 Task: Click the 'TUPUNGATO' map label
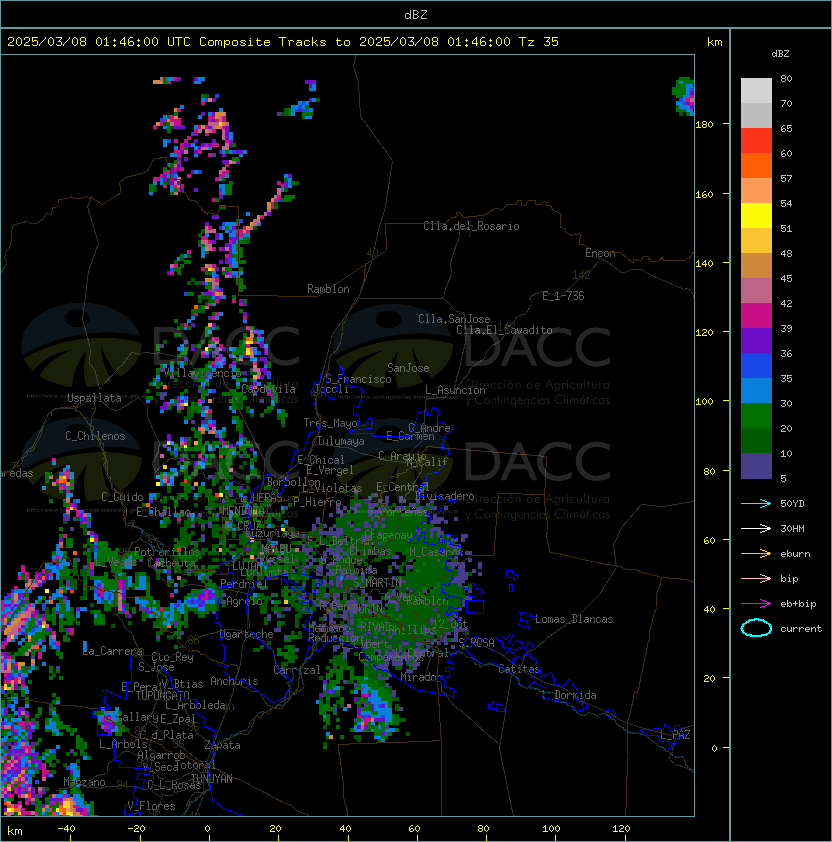tap(162, 695)
